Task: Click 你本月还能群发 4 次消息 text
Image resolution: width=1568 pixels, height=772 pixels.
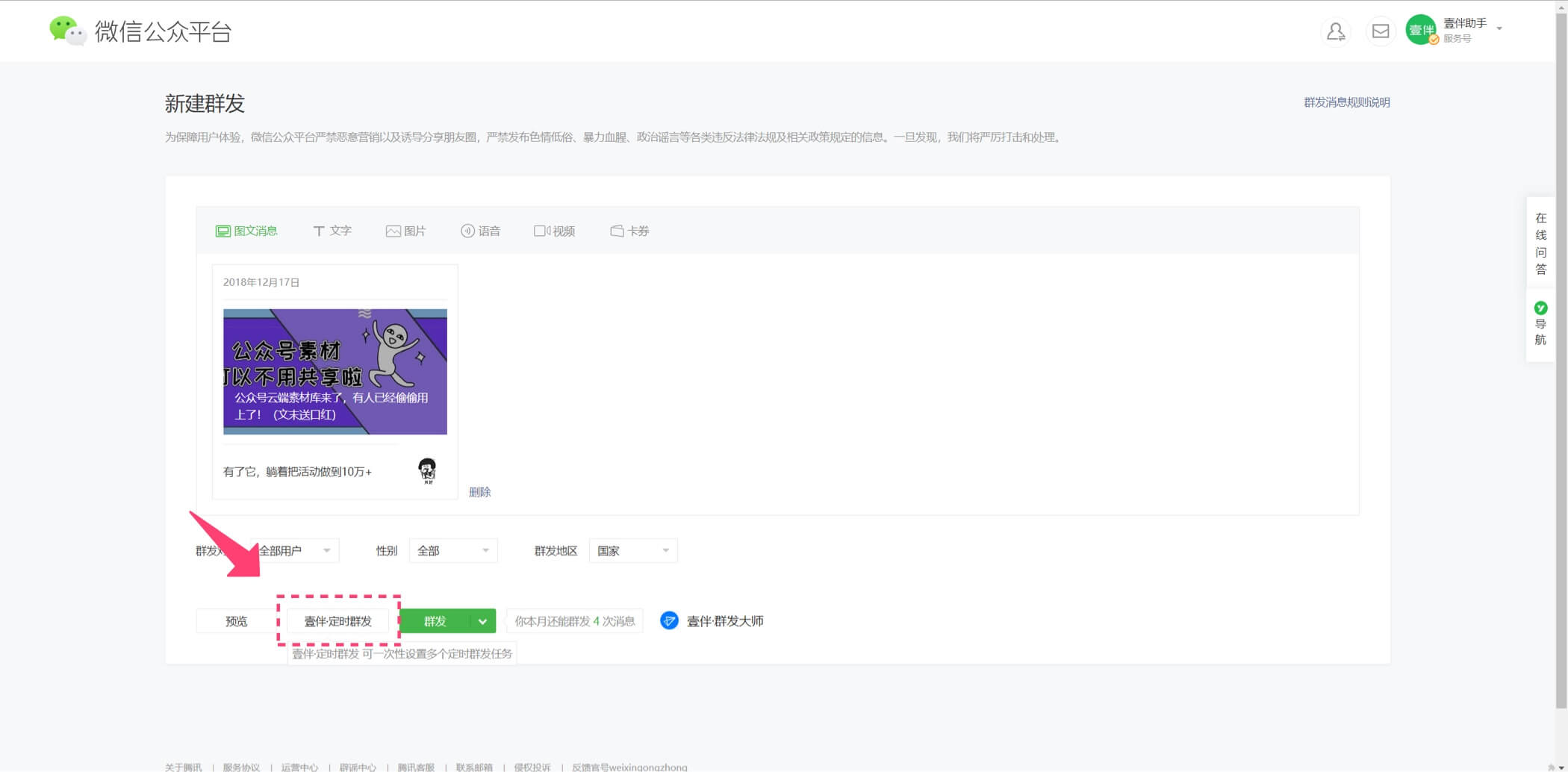Action: pyautogui.click(x=575, y=621)
